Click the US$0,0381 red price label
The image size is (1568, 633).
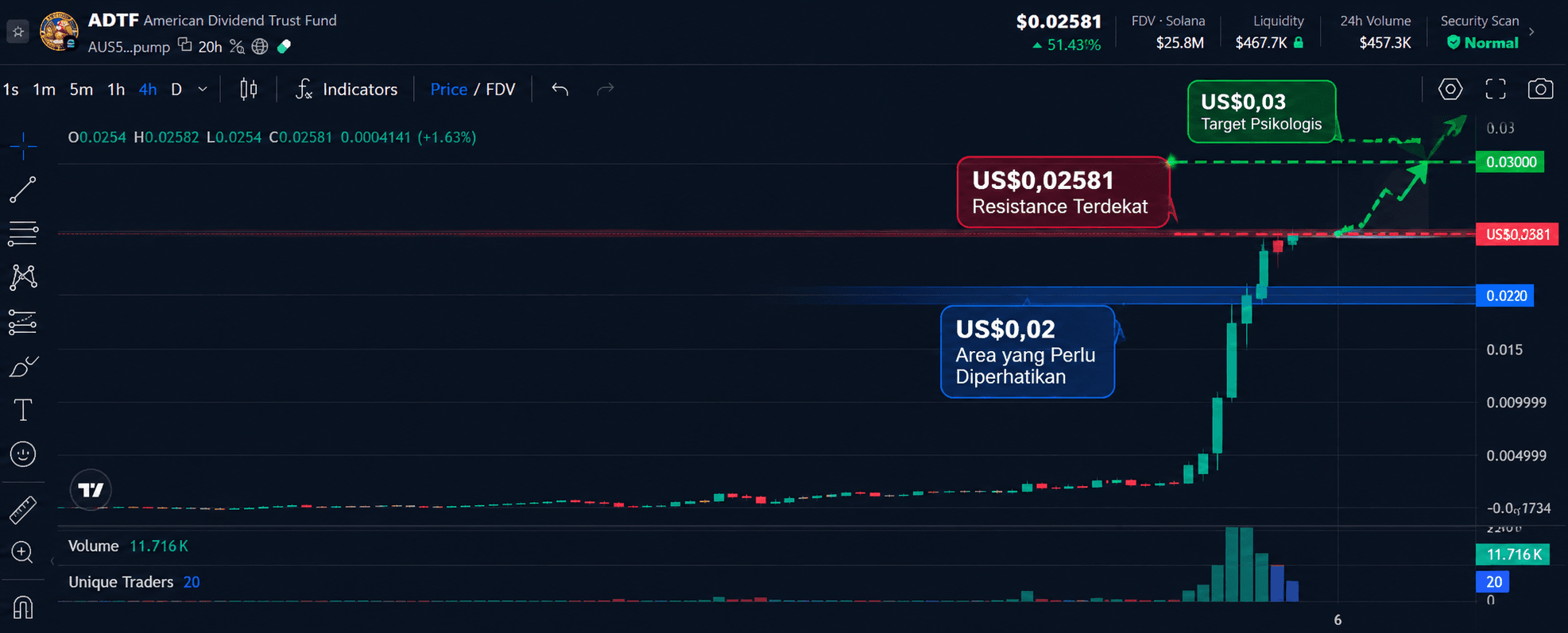[1517, 234]
